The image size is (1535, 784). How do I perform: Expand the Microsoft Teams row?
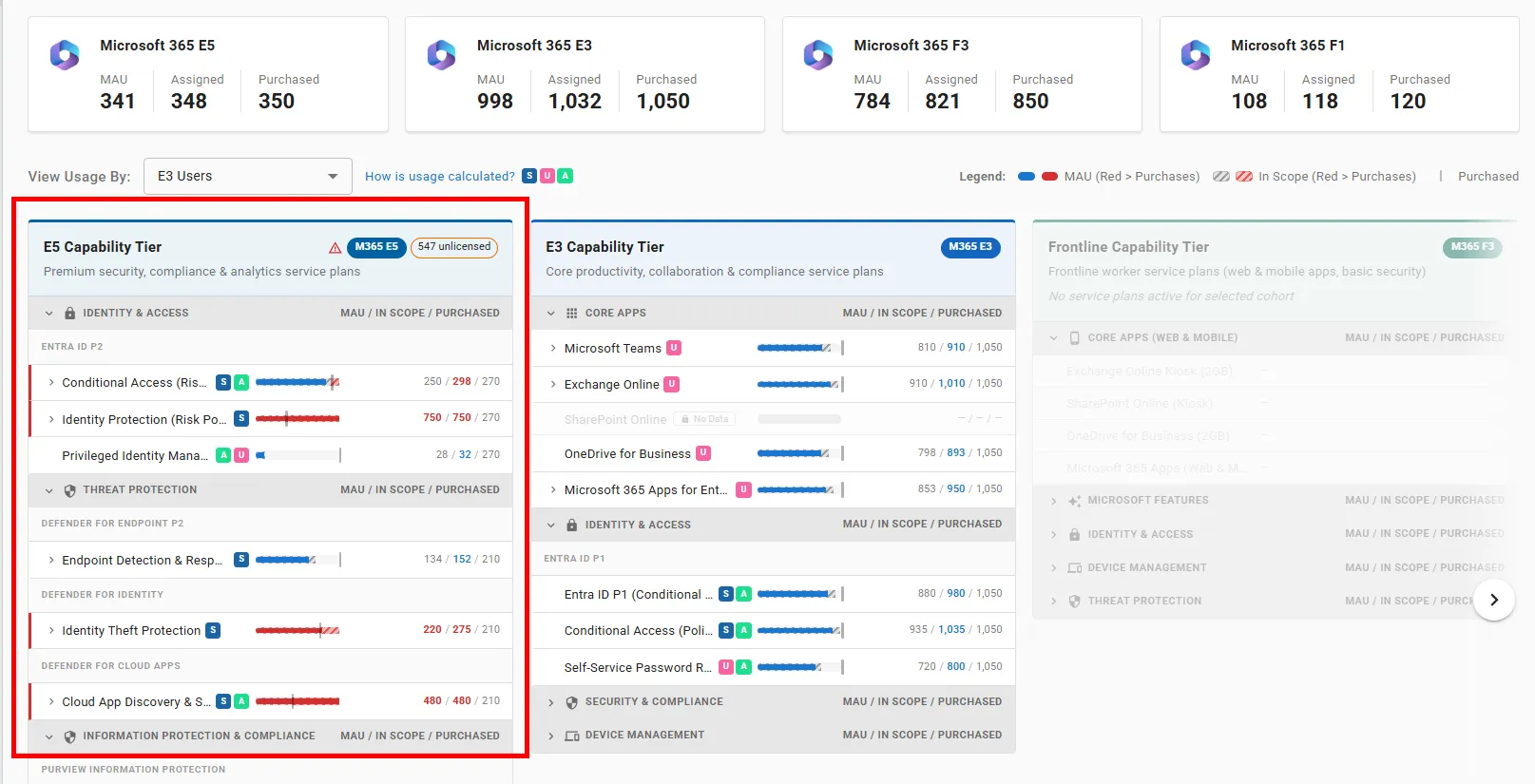click(553, 348)
